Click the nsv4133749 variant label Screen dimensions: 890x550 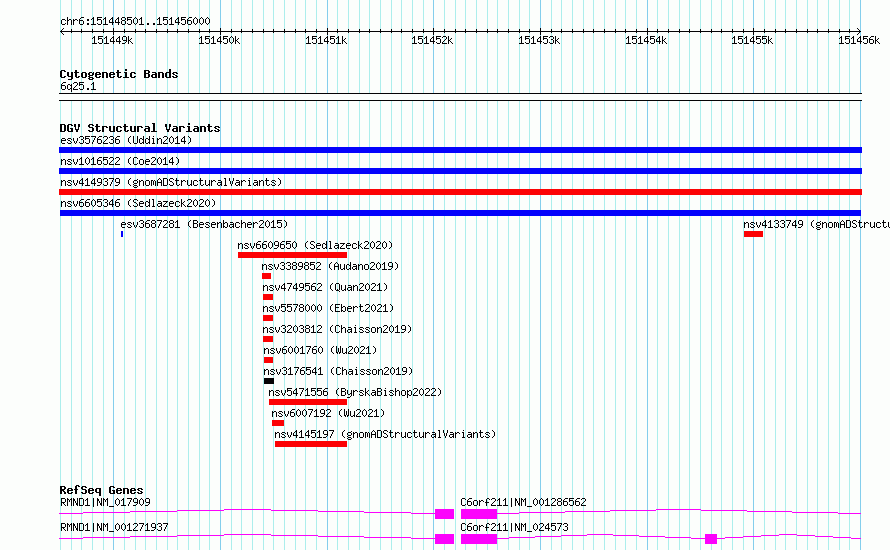coord(816,224)
